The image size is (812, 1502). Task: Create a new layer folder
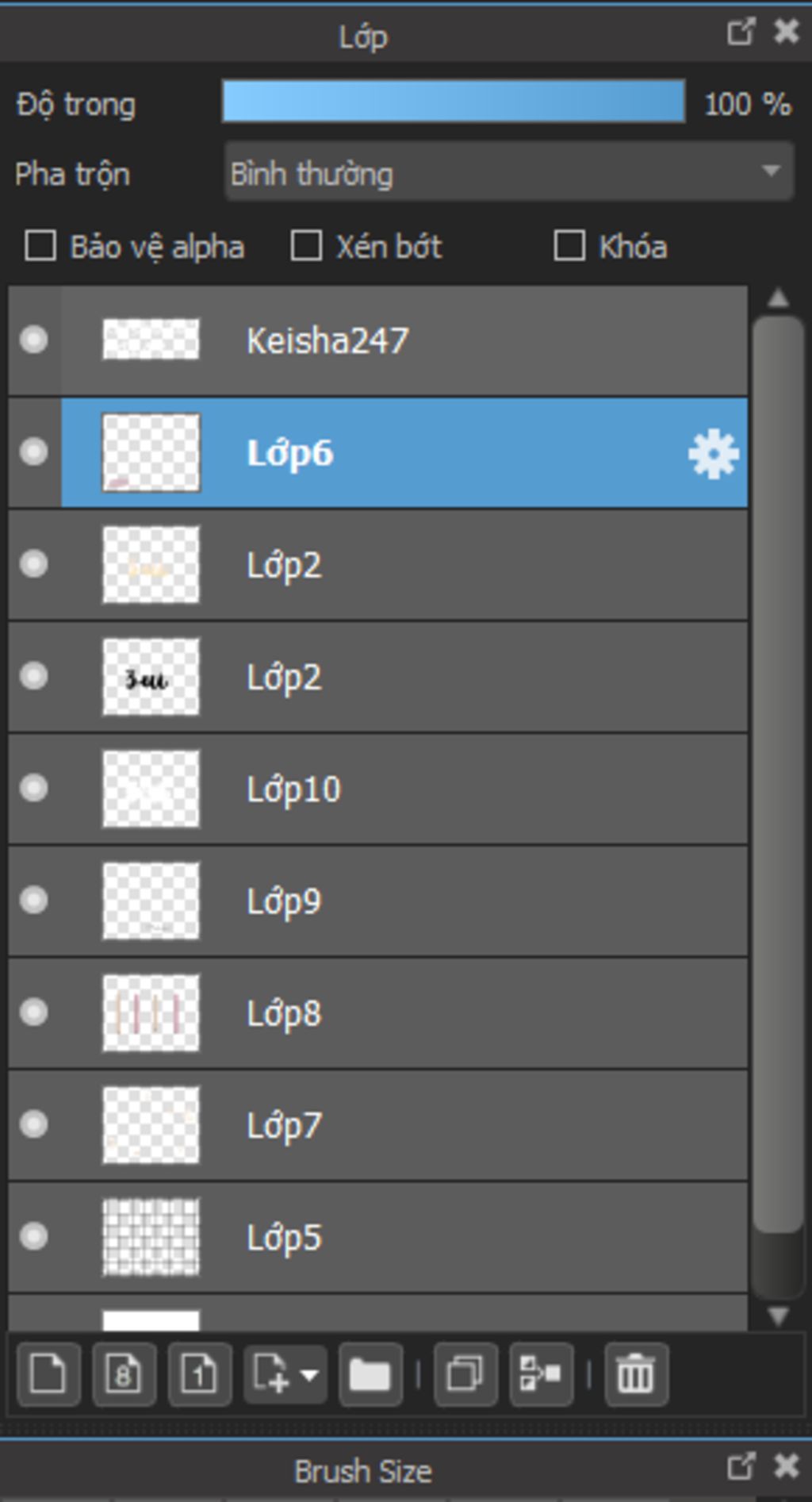pos(370,1374)
